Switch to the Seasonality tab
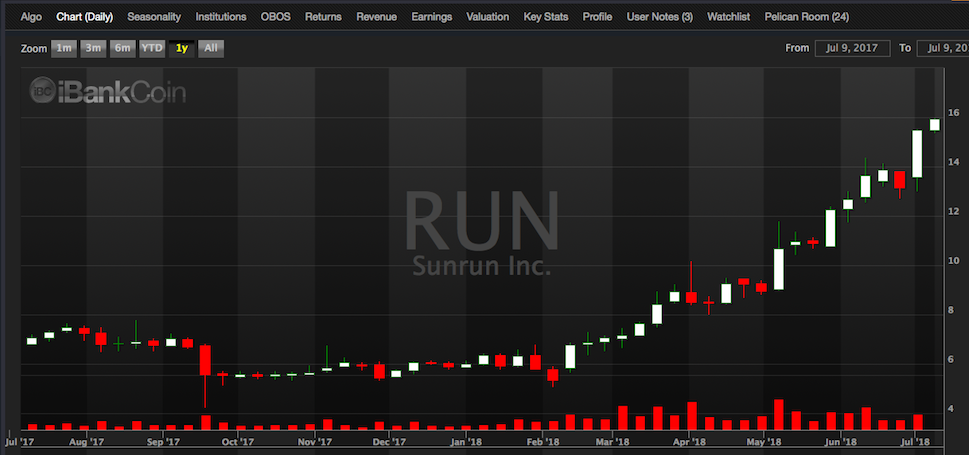The image size is (969, 455). (x=154, y=17)
